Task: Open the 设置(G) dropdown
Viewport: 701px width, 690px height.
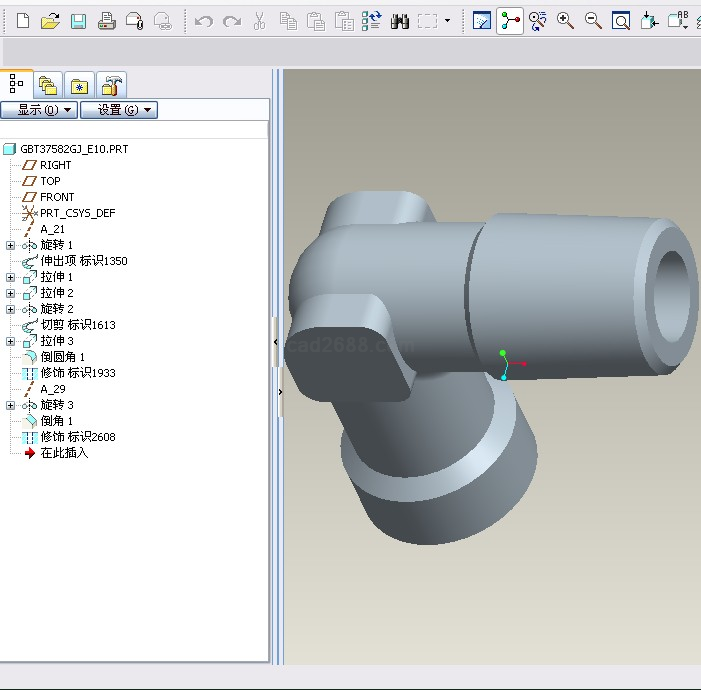Action: click(119, 110)
